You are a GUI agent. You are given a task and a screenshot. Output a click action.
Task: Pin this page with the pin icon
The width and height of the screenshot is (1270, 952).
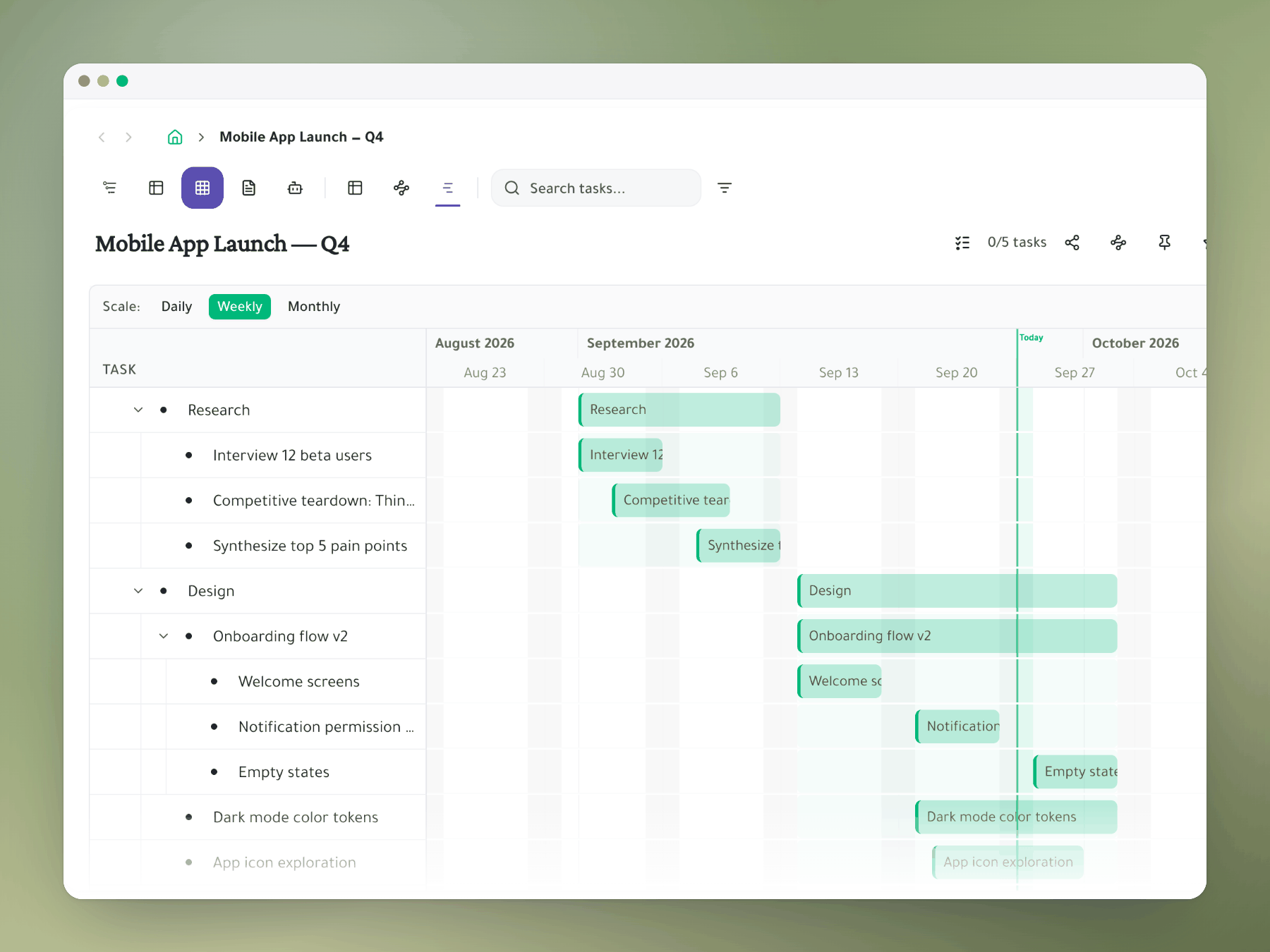(x=1165, y=243)
